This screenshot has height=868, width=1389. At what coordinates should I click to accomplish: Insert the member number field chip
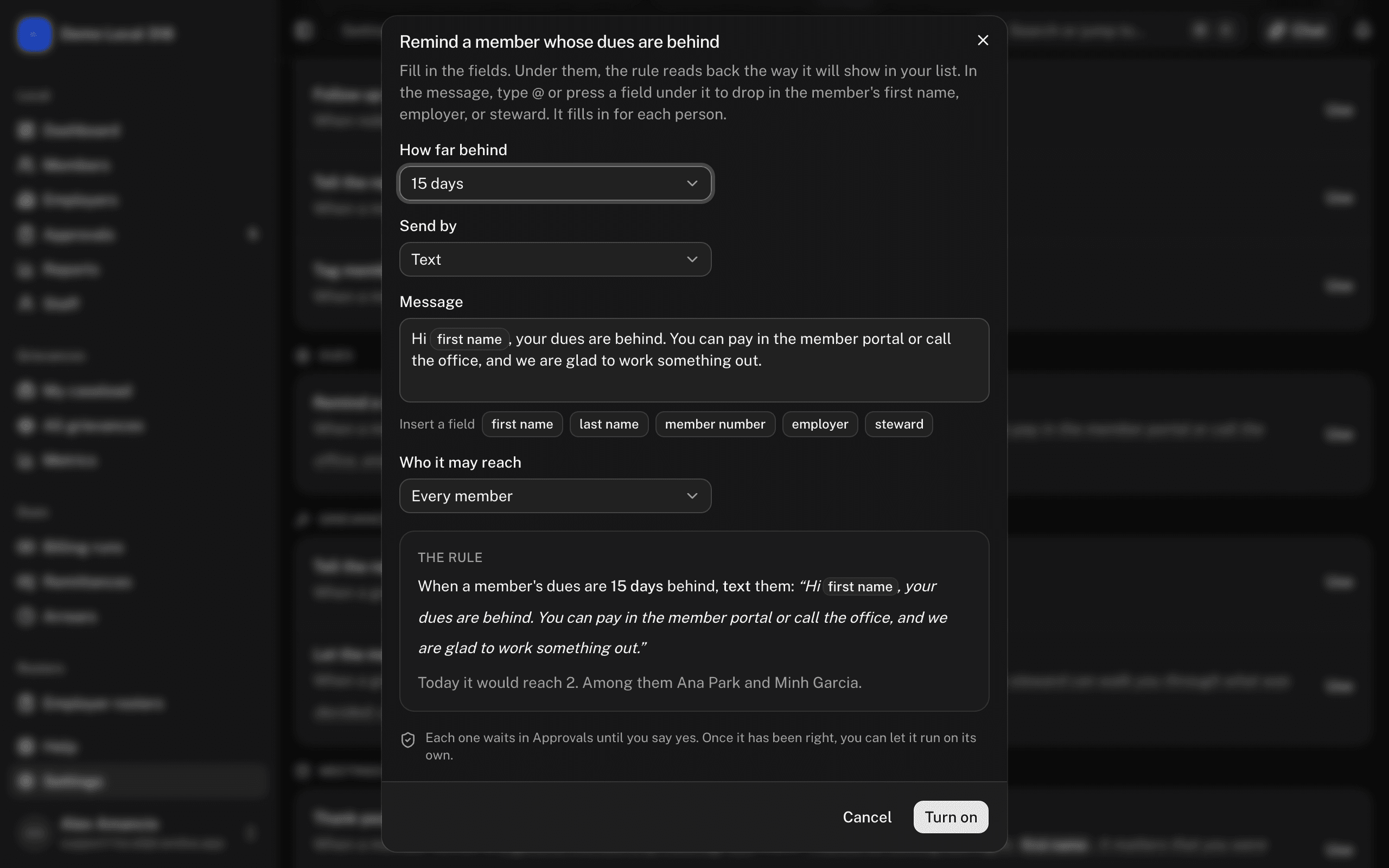(715, 424)
